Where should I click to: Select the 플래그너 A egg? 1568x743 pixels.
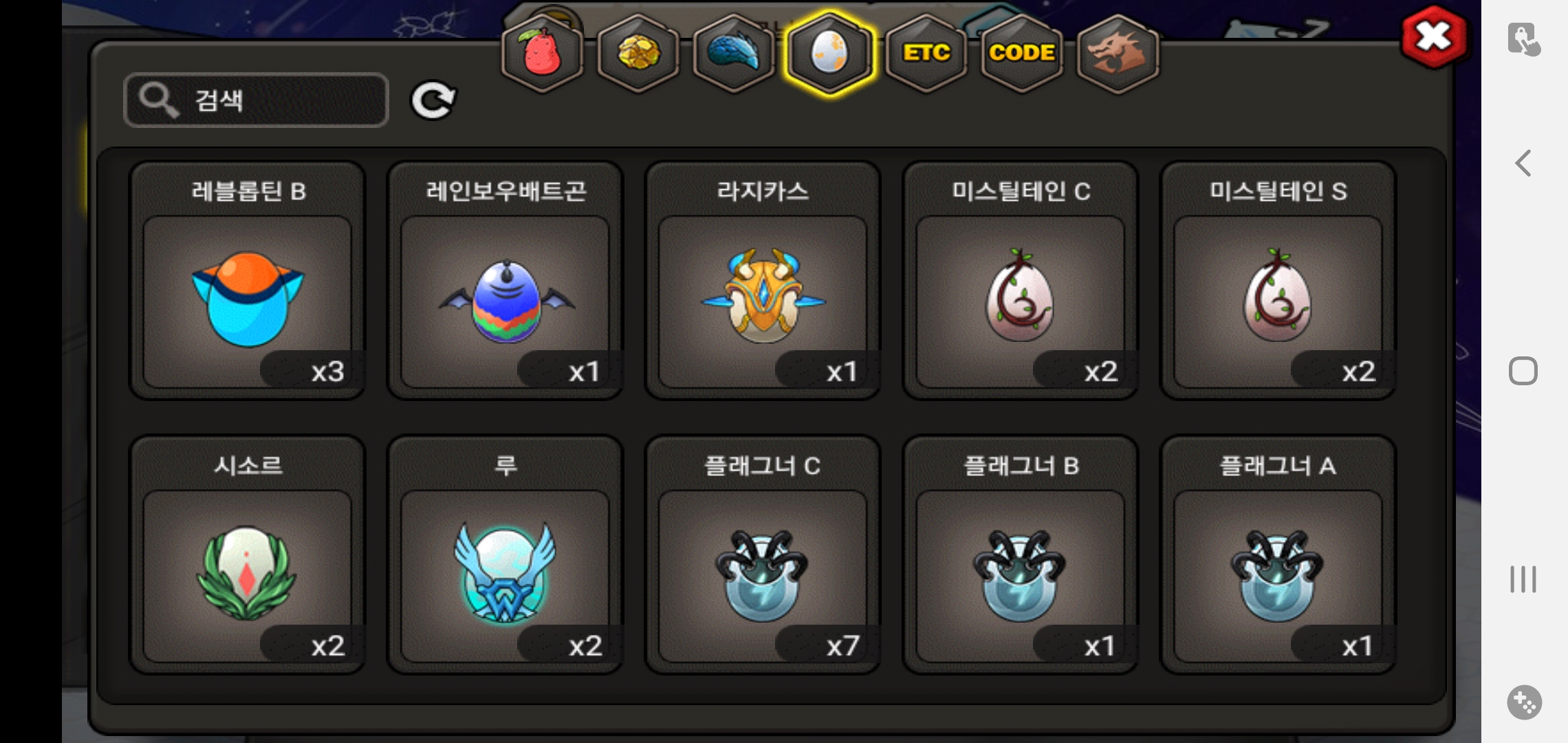(1278, 554)
